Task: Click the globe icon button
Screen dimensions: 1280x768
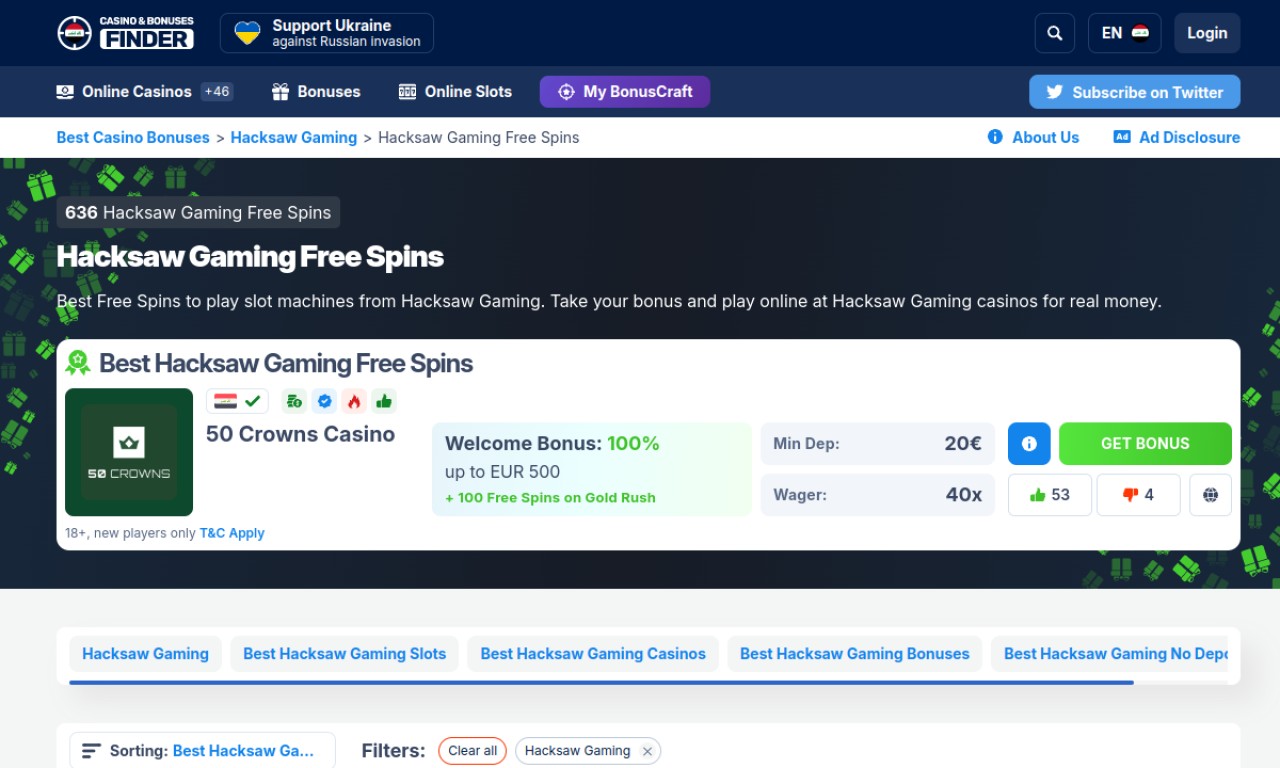Action: point(1210,495)
